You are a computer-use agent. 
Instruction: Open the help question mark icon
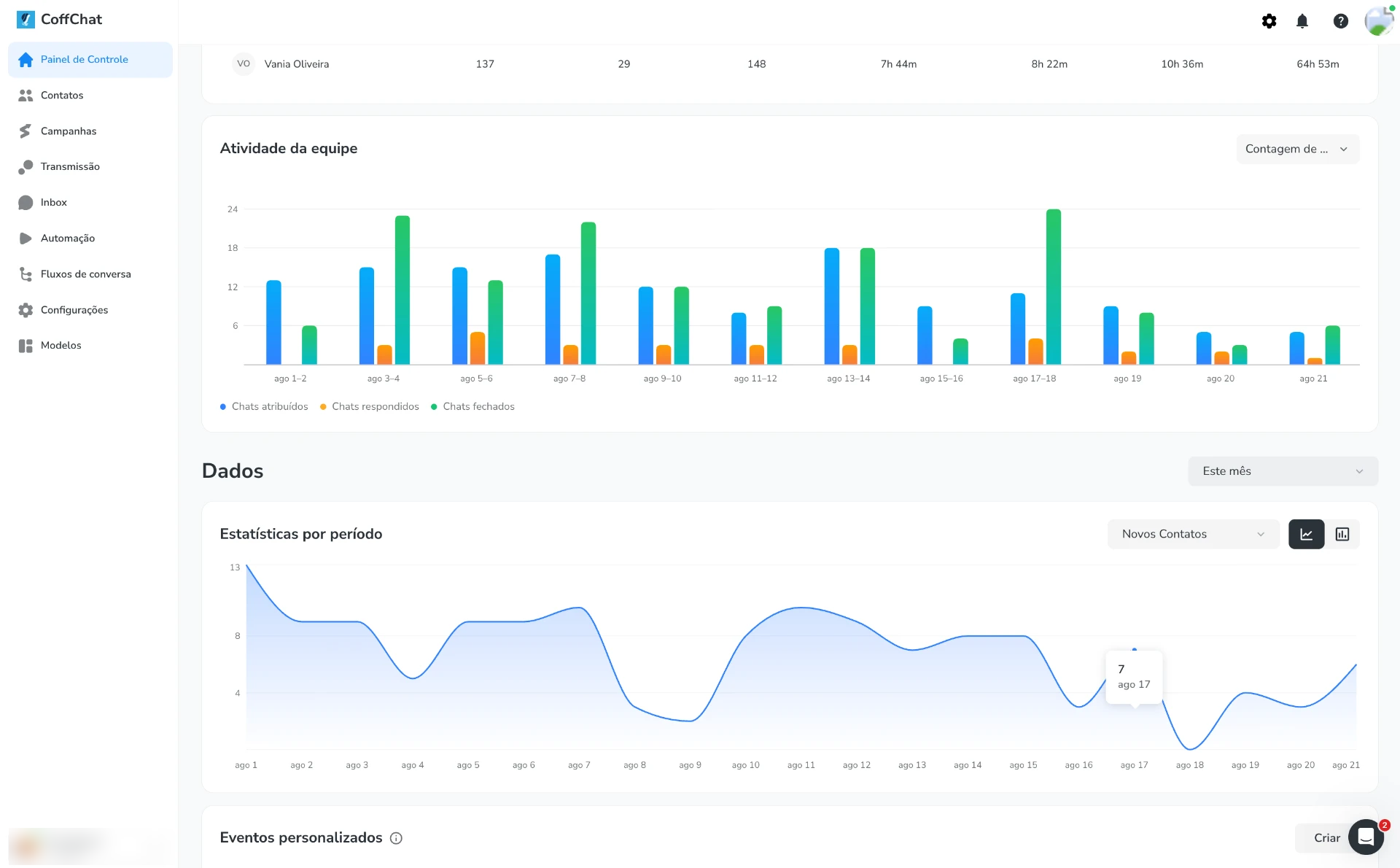click(1340, 21)
